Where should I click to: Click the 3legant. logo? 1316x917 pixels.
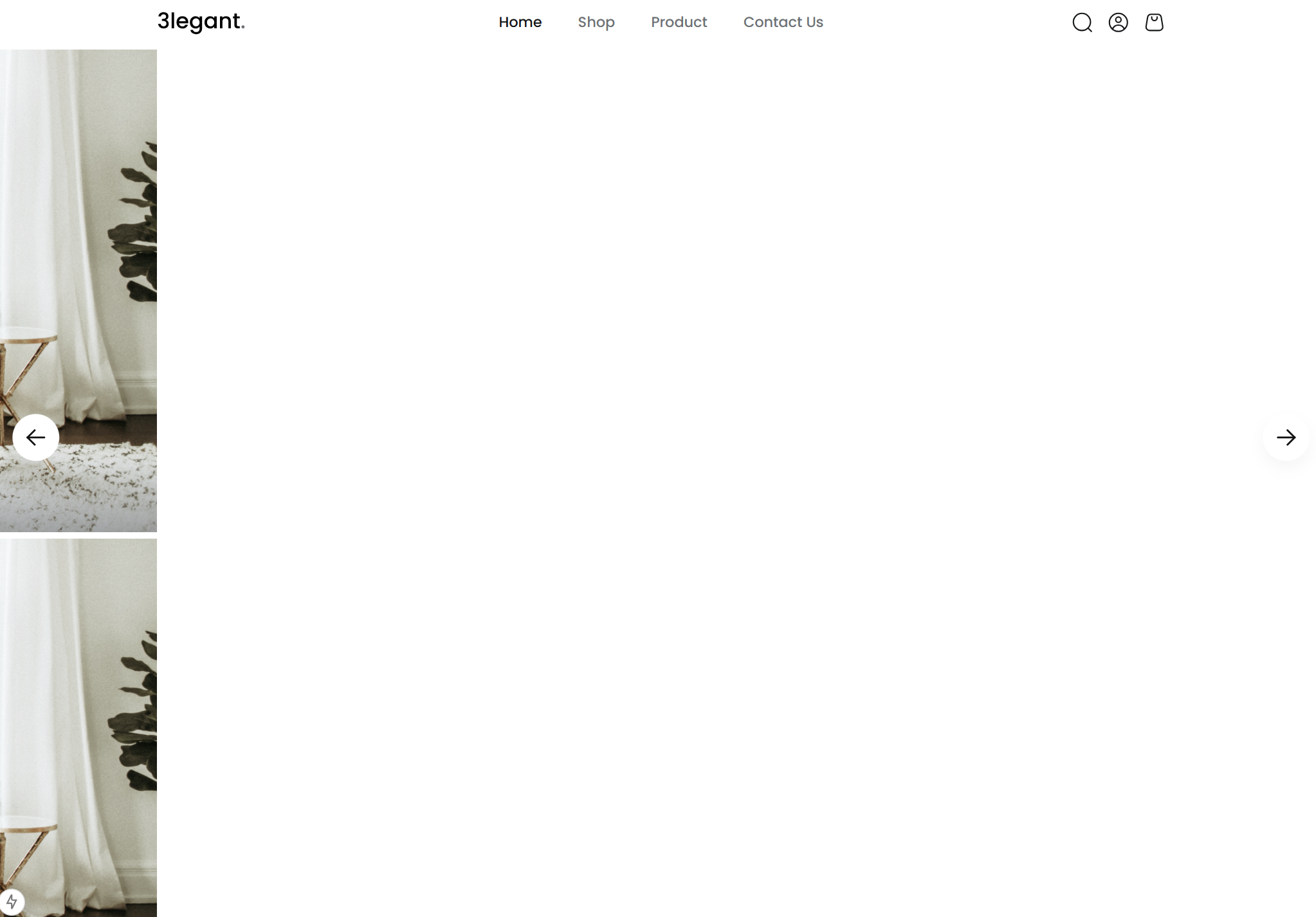pyautogui.click(x=201, y=22)
